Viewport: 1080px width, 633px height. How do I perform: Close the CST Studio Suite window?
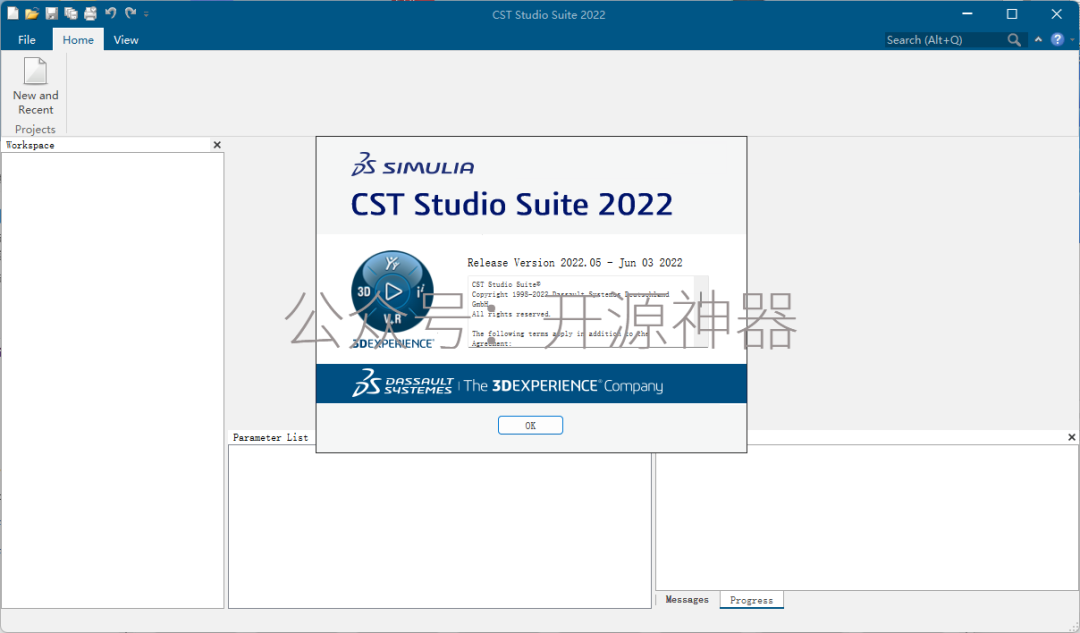click(1057, 14)
